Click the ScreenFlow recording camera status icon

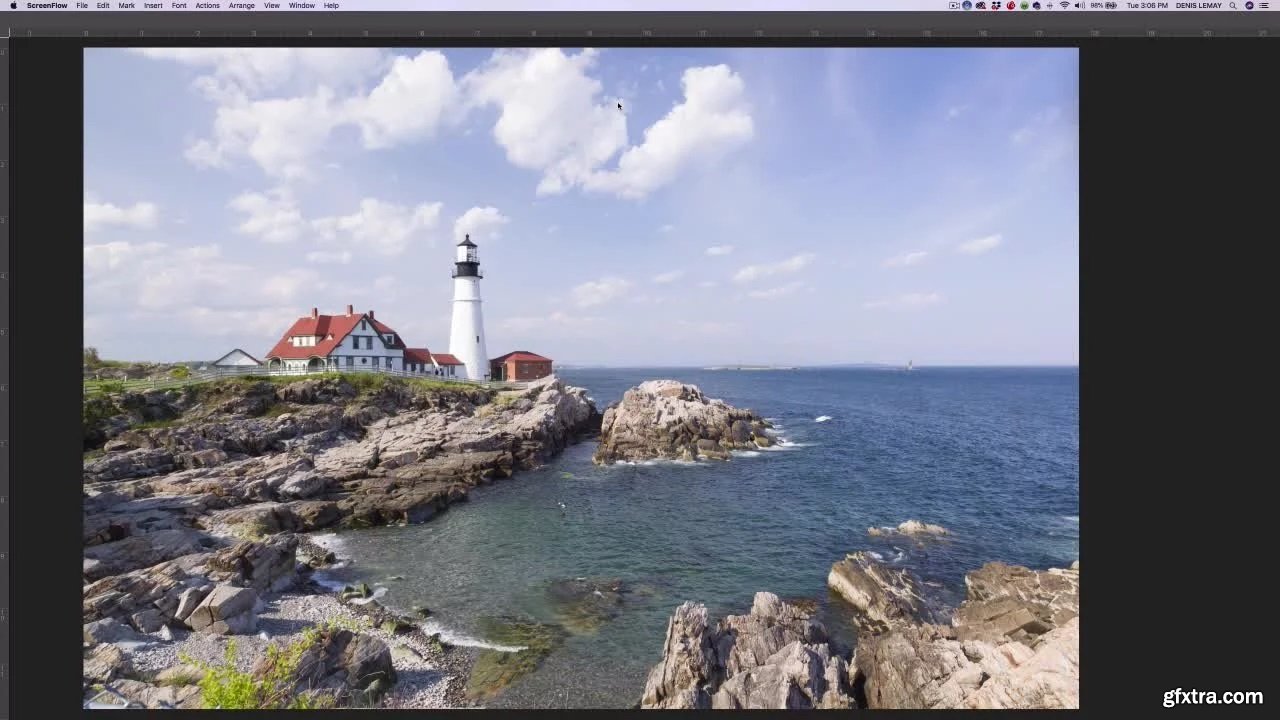[x=954, y=5]
